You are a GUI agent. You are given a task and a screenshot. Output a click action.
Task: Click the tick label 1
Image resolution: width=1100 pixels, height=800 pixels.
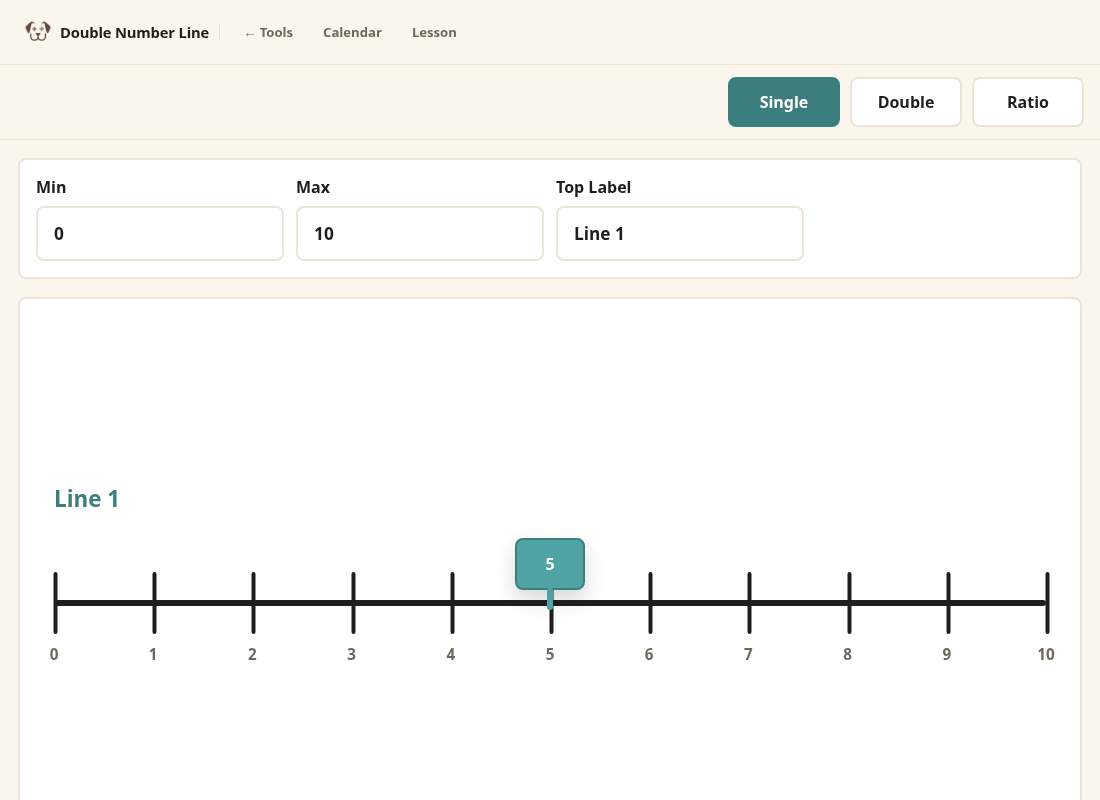pyautogui.click(x=153, y=655)
